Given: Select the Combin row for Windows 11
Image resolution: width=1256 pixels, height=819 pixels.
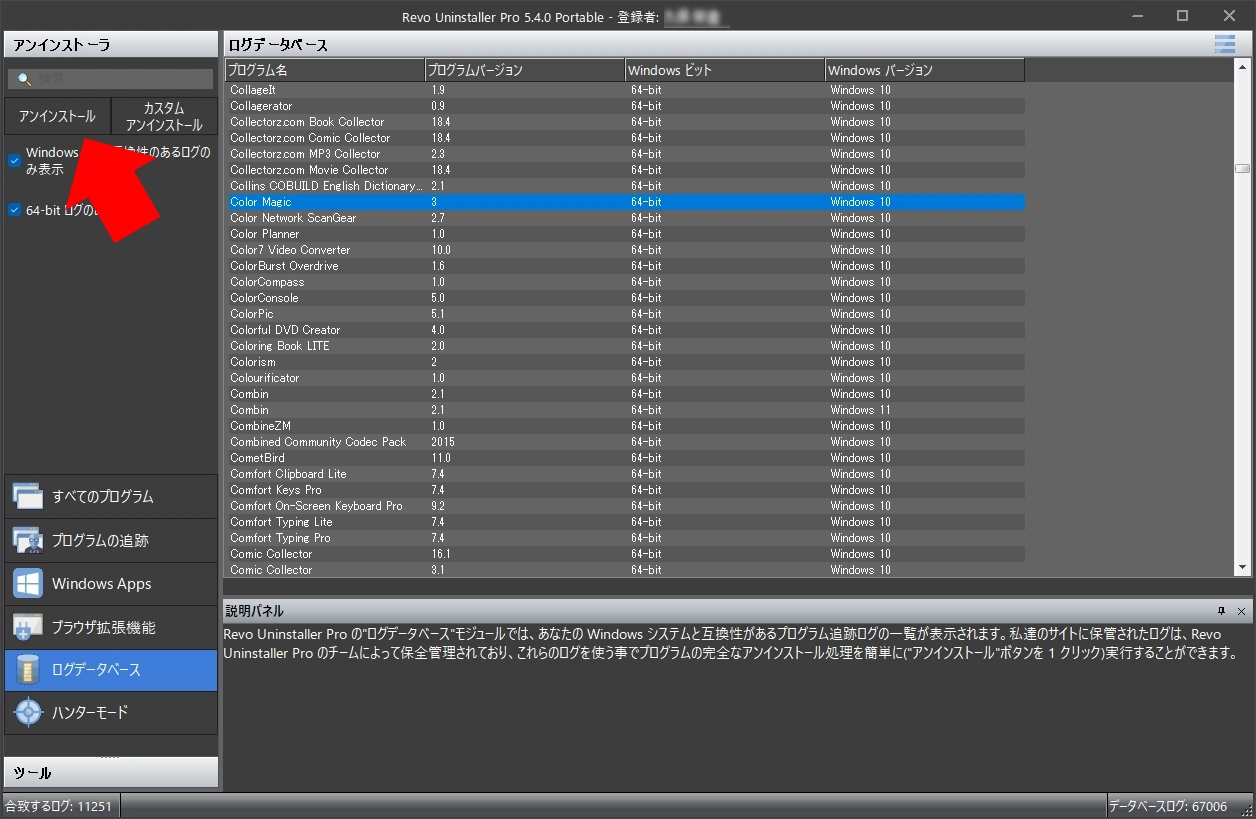Looking at the screenshot, I should coord(625,410).
